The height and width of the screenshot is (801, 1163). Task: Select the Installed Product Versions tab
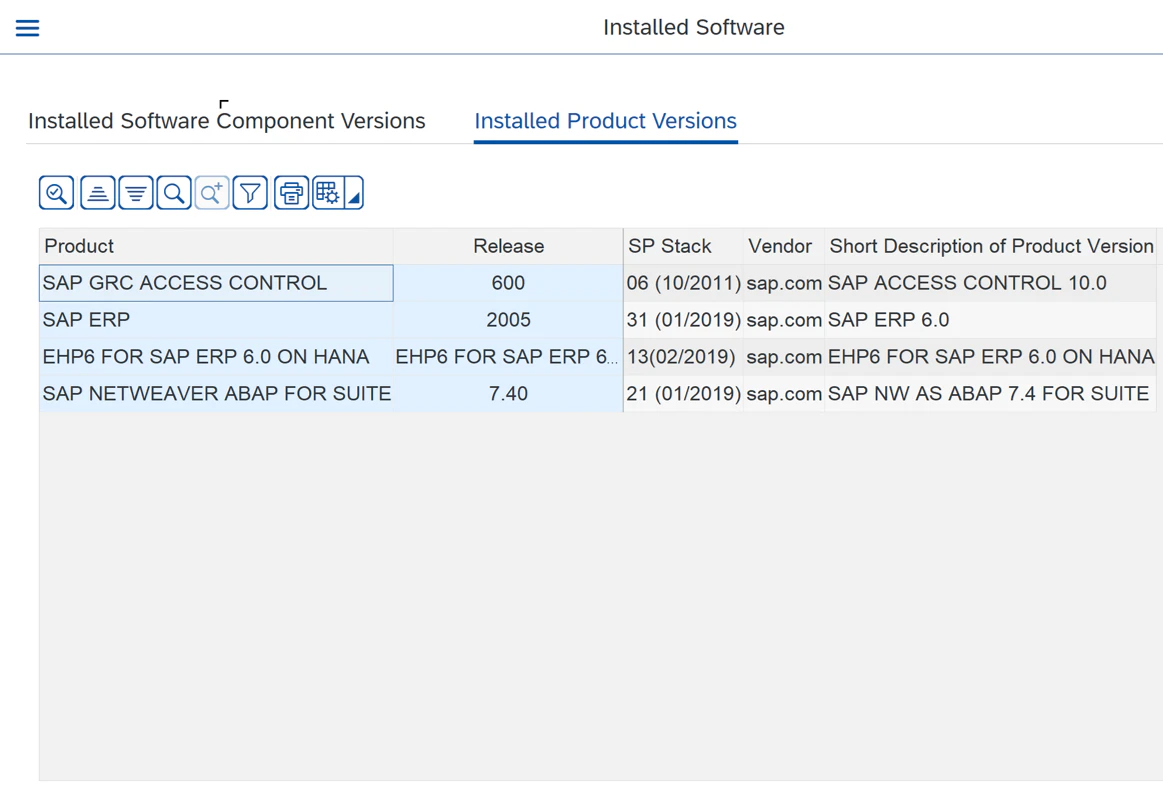tap(605, 120)
